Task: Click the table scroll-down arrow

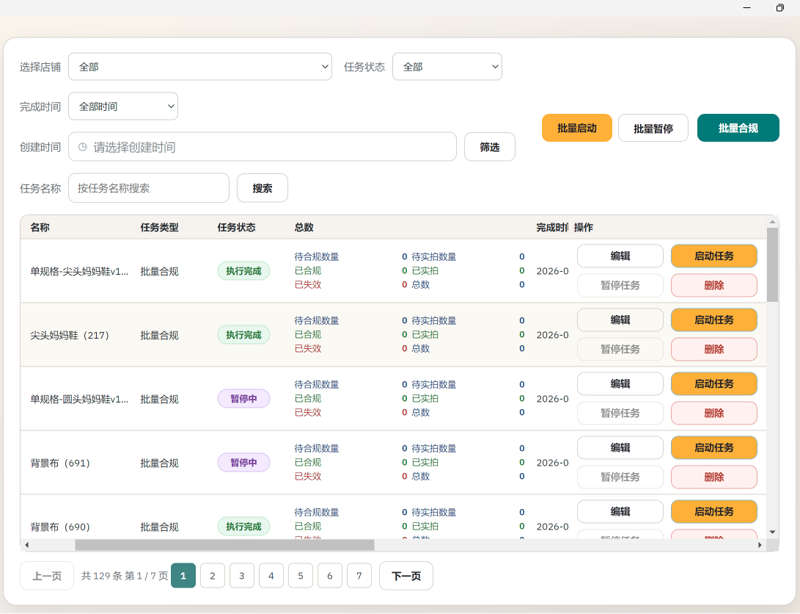Action: point(772,532)
